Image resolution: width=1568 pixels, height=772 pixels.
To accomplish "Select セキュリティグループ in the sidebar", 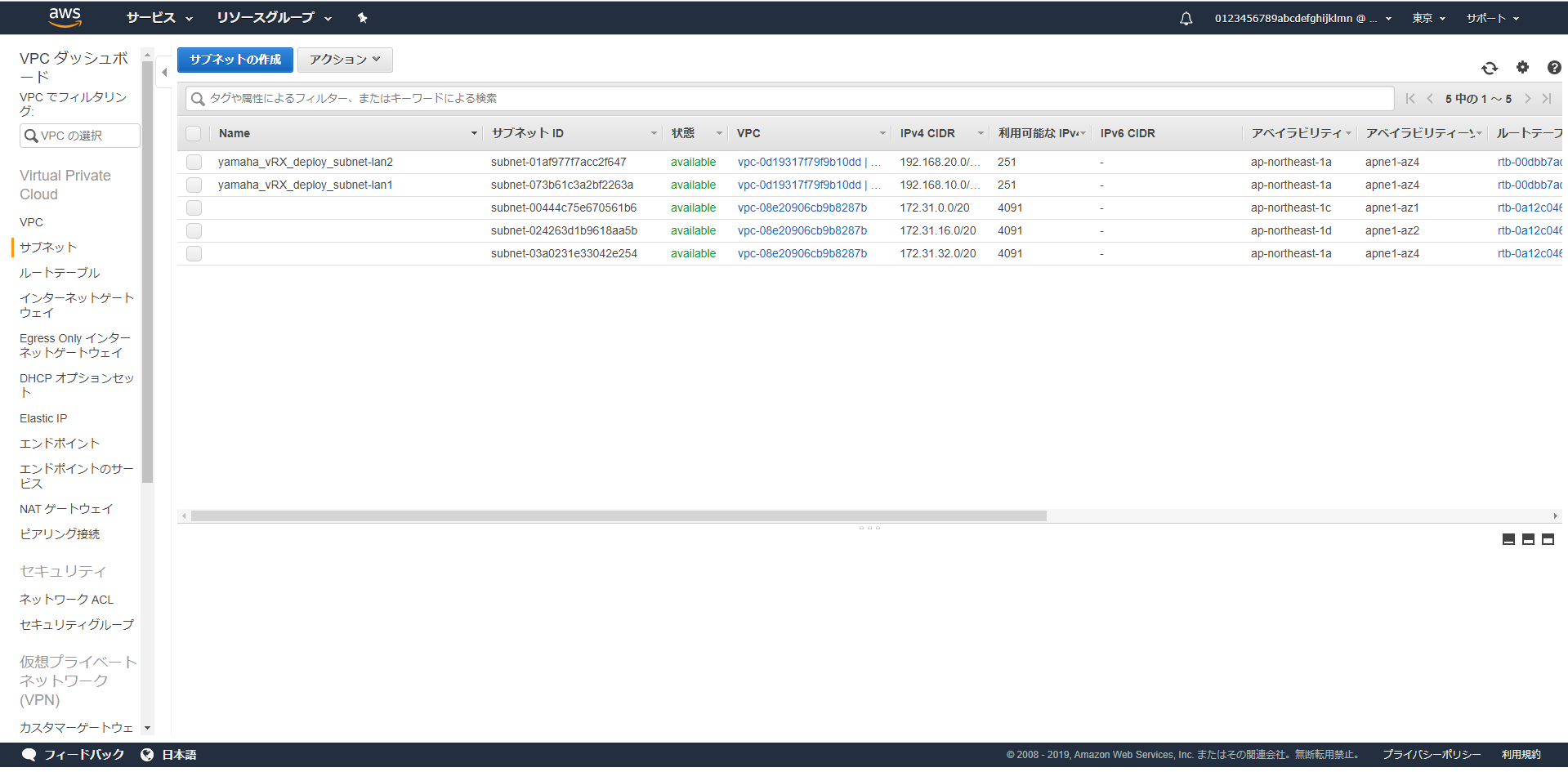I will point(77,625).
